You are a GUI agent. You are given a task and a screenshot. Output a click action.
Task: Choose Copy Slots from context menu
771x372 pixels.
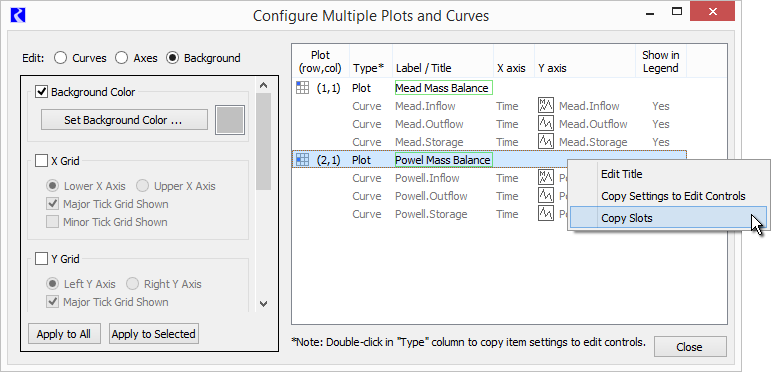coord(668,218)
